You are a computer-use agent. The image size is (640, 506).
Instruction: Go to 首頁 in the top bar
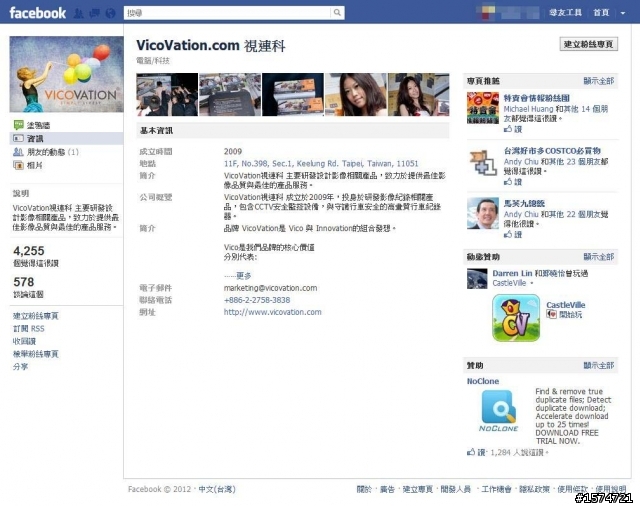click(601, 13)
